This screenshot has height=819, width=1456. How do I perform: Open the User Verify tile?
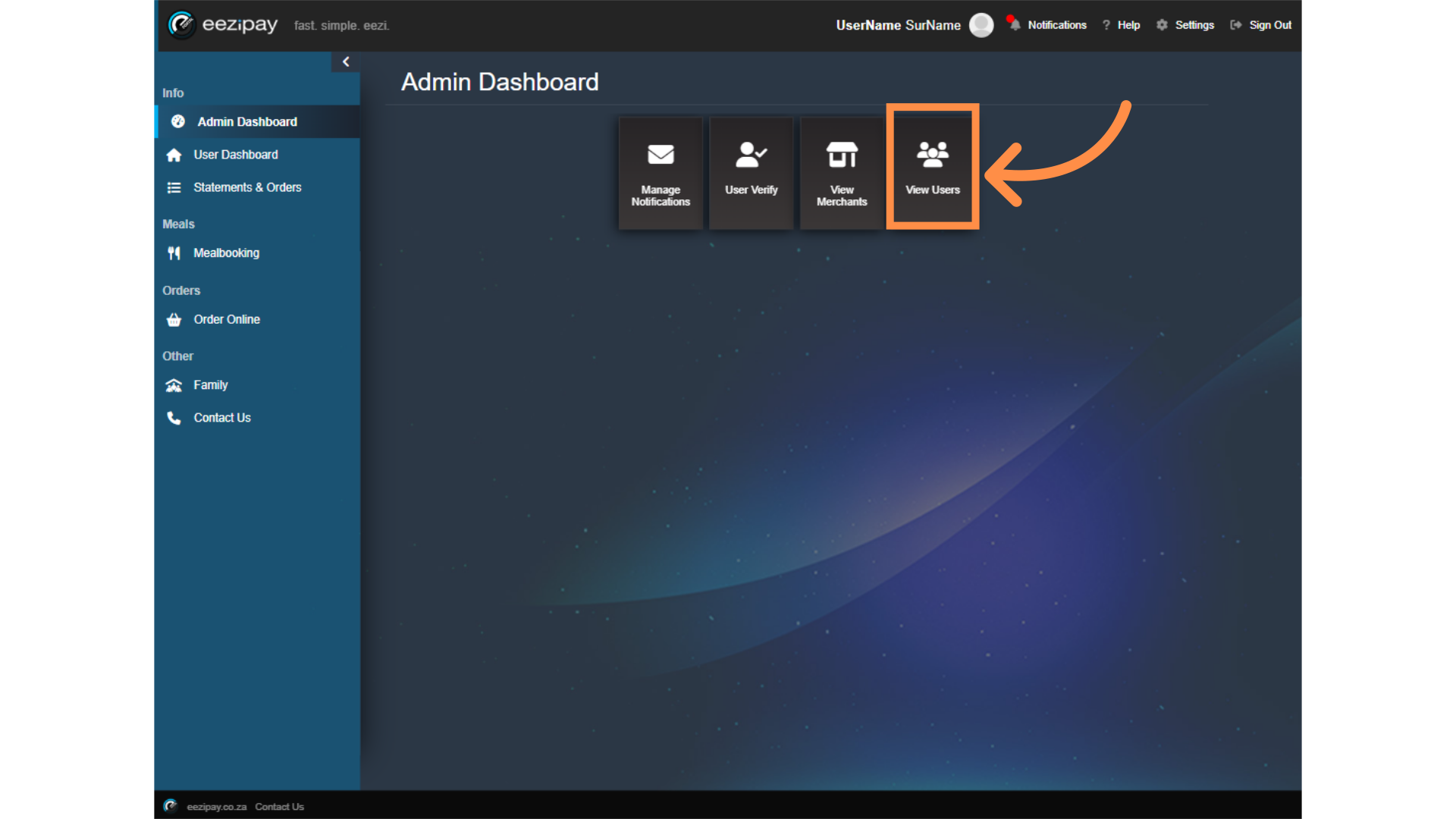(x=751, y=173)
